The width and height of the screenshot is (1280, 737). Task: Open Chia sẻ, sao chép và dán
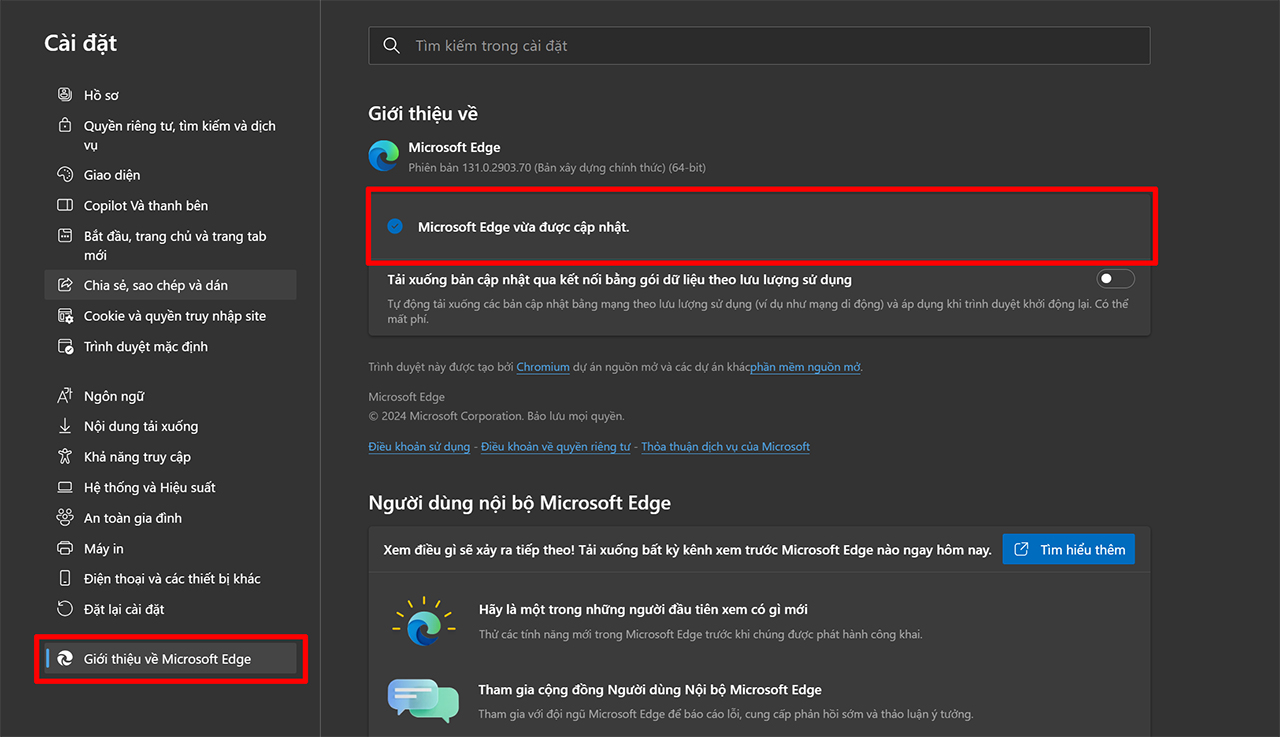170,285
